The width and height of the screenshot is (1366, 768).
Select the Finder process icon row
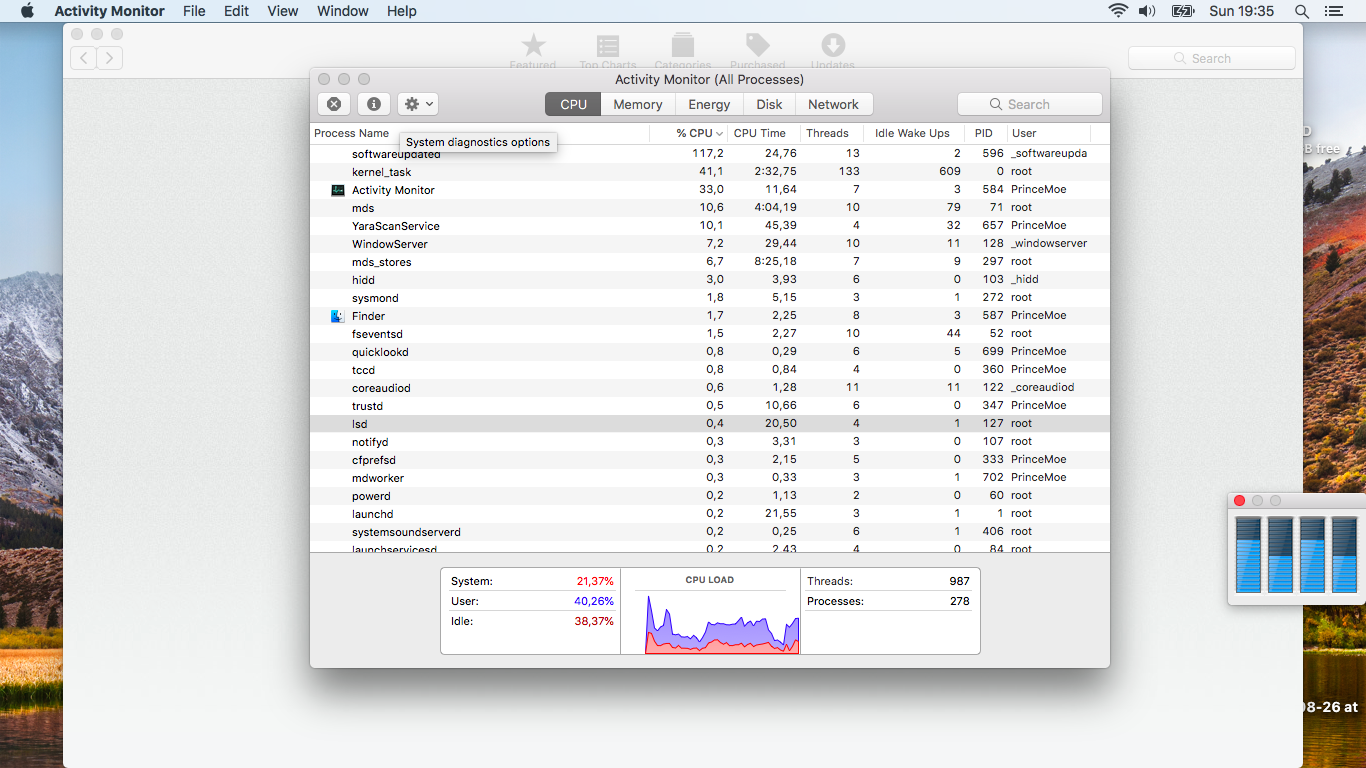coord(338,316)
